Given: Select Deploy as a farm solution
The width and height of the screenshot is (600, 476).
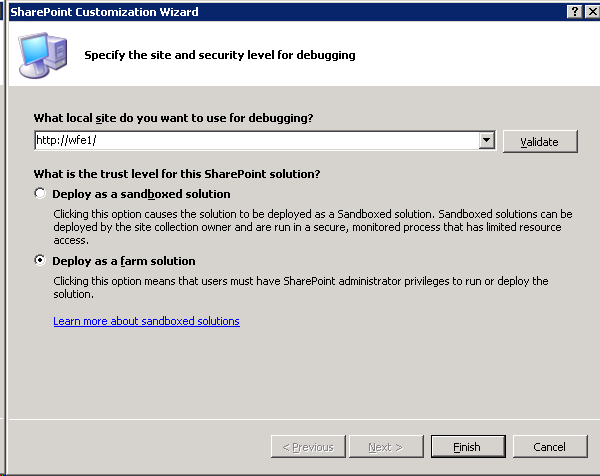Looking at the screenshot, I should (40, 260).
